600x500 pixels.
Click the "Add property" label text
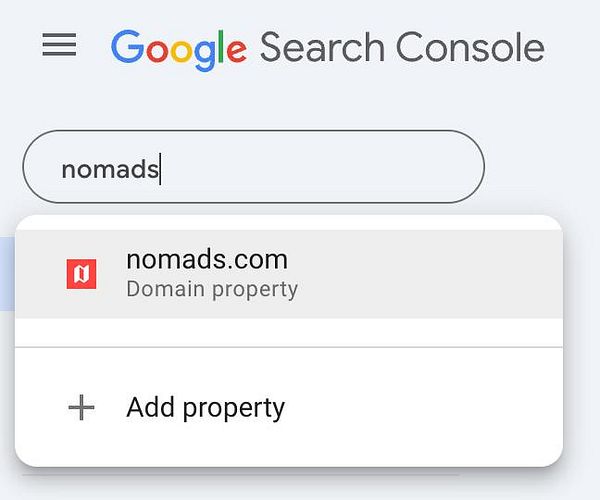205,407
